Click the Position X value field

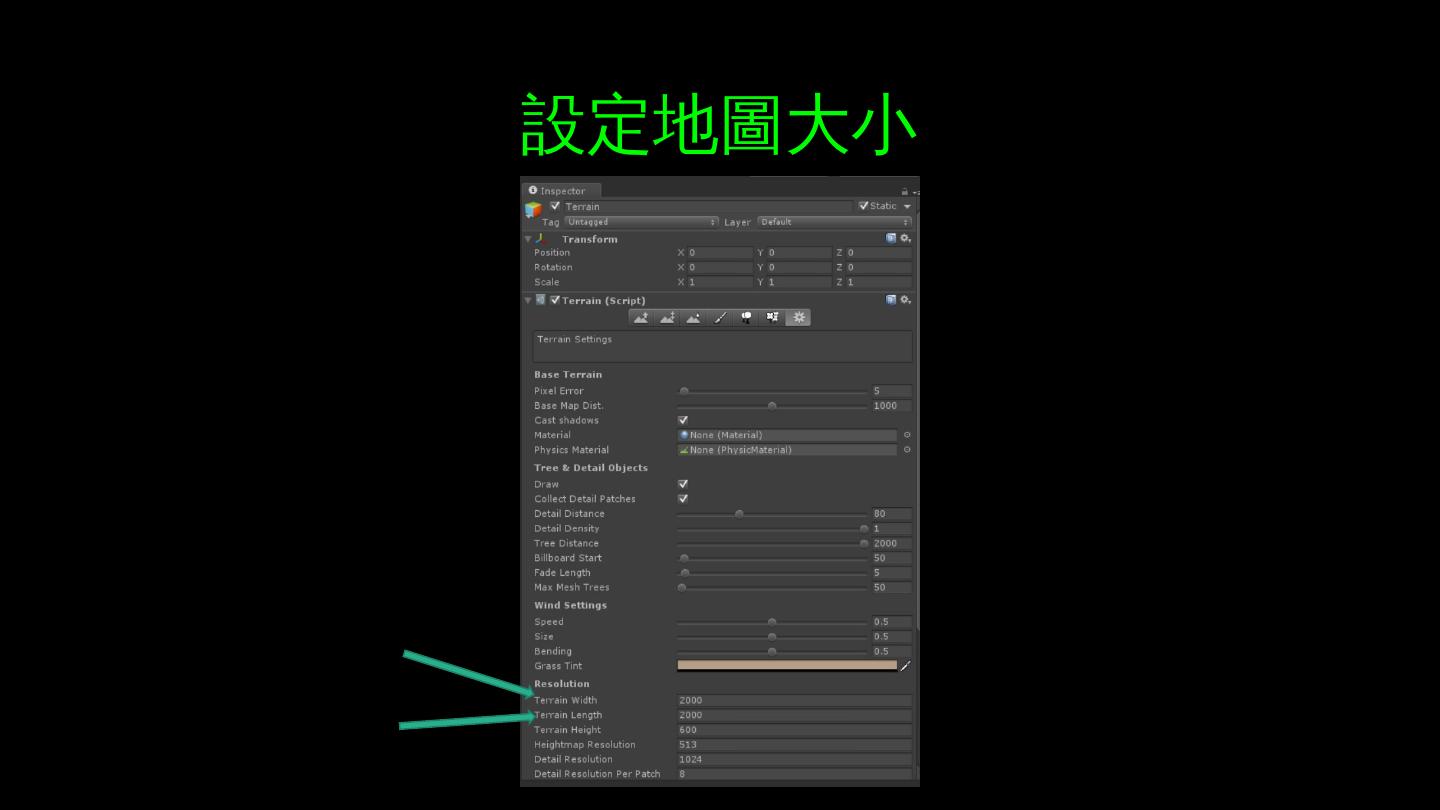720,253
